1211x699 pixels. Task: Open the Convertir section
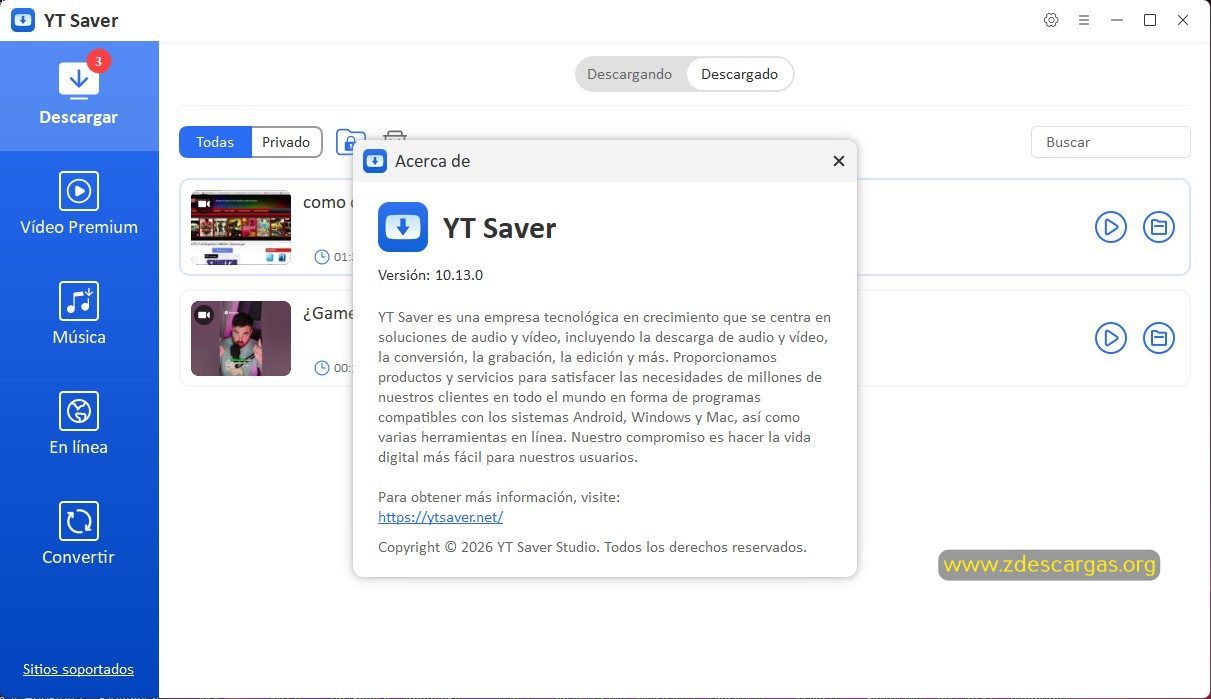79,535
